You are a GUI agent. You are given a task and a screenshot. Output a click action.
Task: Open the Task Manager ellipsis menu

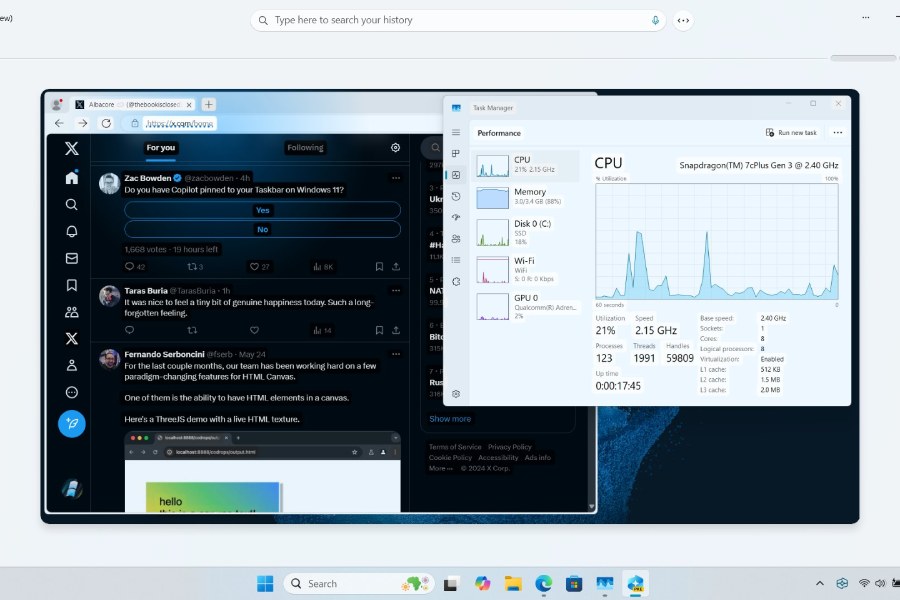pos(838,132)
